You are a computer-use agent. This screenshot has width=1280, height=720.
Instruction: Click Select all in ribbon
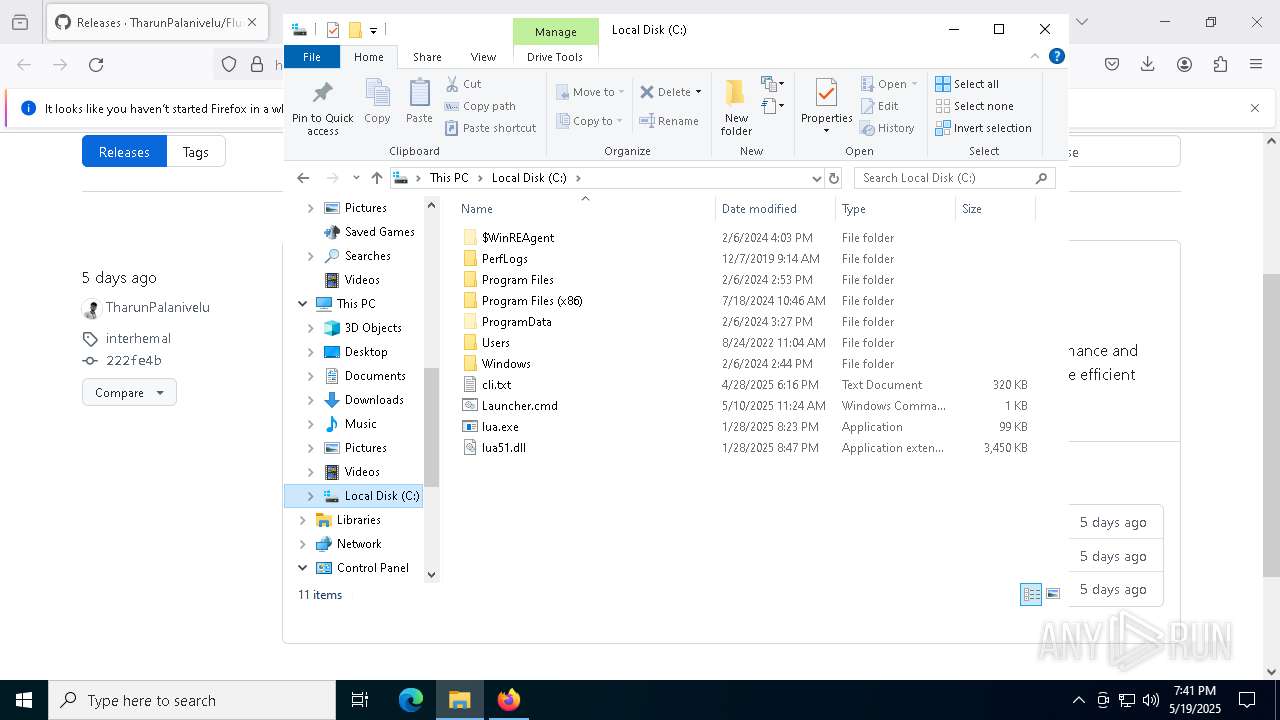[x=967, y=84]
